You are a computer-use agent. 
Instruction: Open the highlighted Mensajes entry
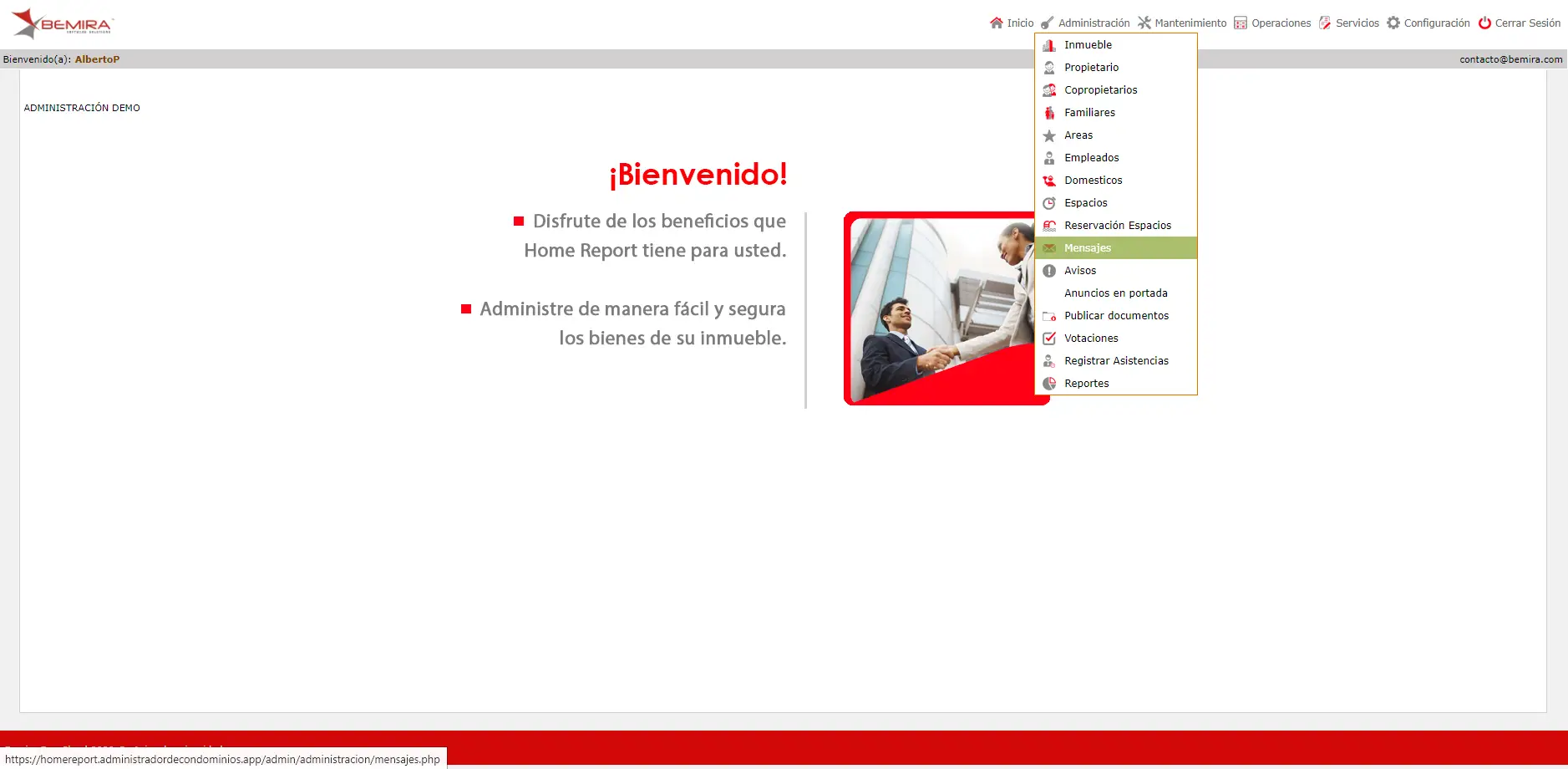click(1116, 248)
